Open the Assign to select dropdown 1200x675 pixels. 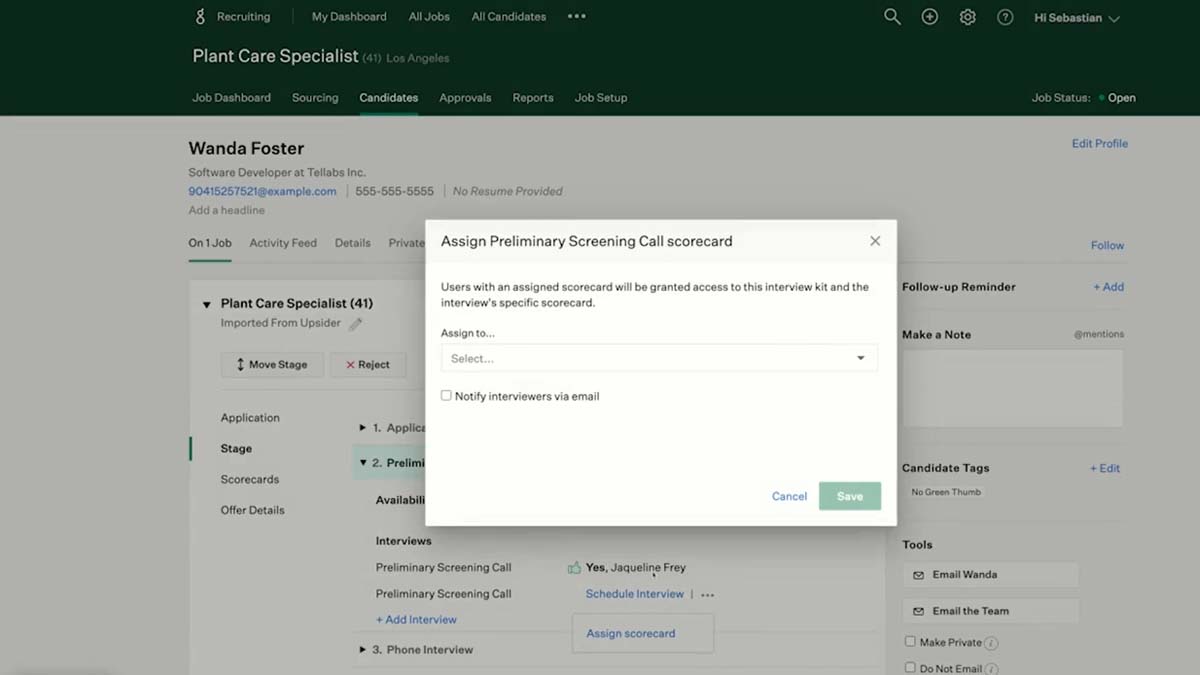click(x=659, y=358)
